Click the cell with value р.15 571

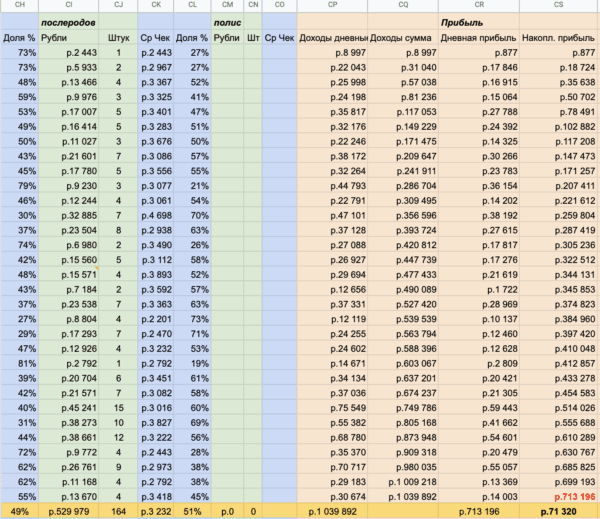click(x=68, y=275)
